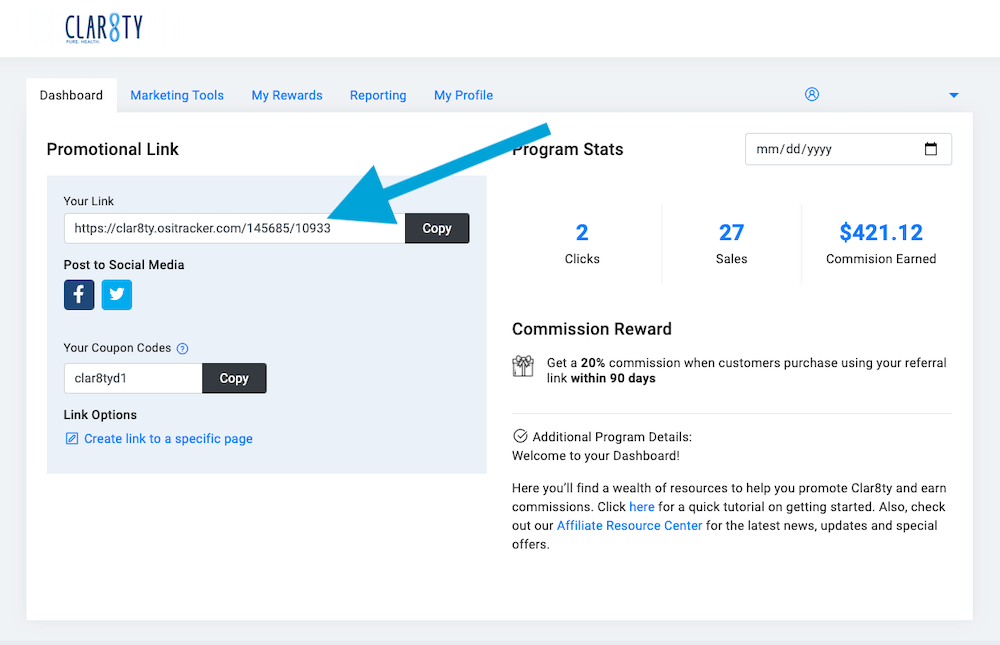Click the promotional link URL field
The height and width of the screenshot is (645, 1000).
point(235,228)
